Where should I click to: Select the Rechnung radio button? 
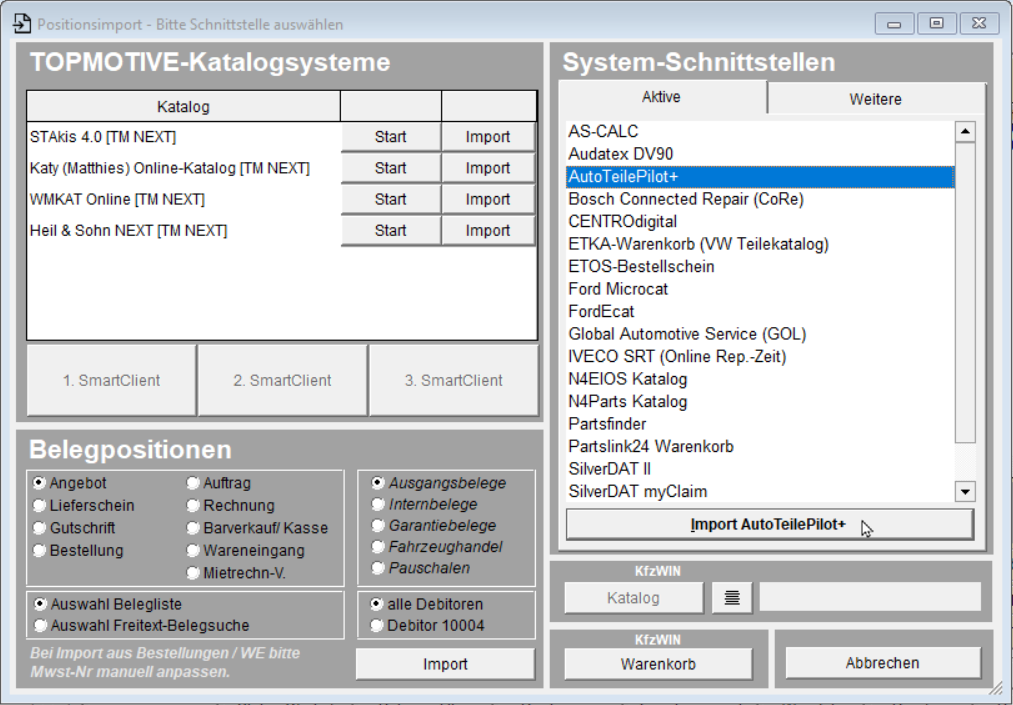click(x=193, y=505)
